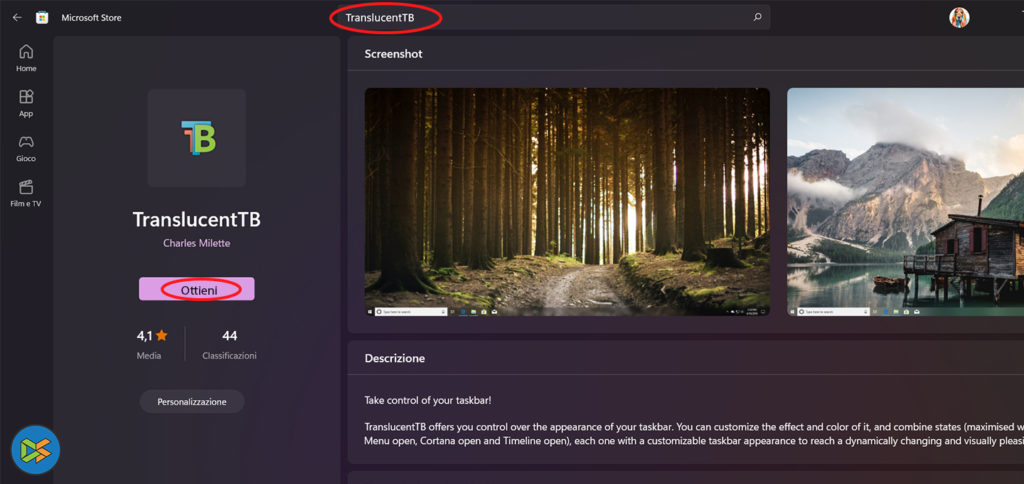Open Charles Milette publisher link
The image size is (1024, 484).
(x=197, y=243)
